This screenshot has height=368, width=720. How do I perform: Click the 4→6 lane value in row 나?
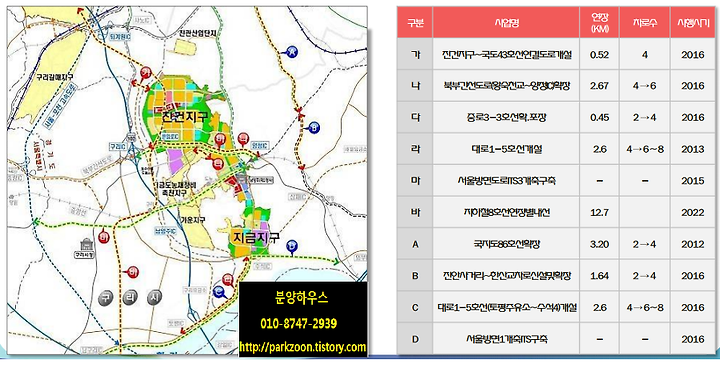point(644,86)
